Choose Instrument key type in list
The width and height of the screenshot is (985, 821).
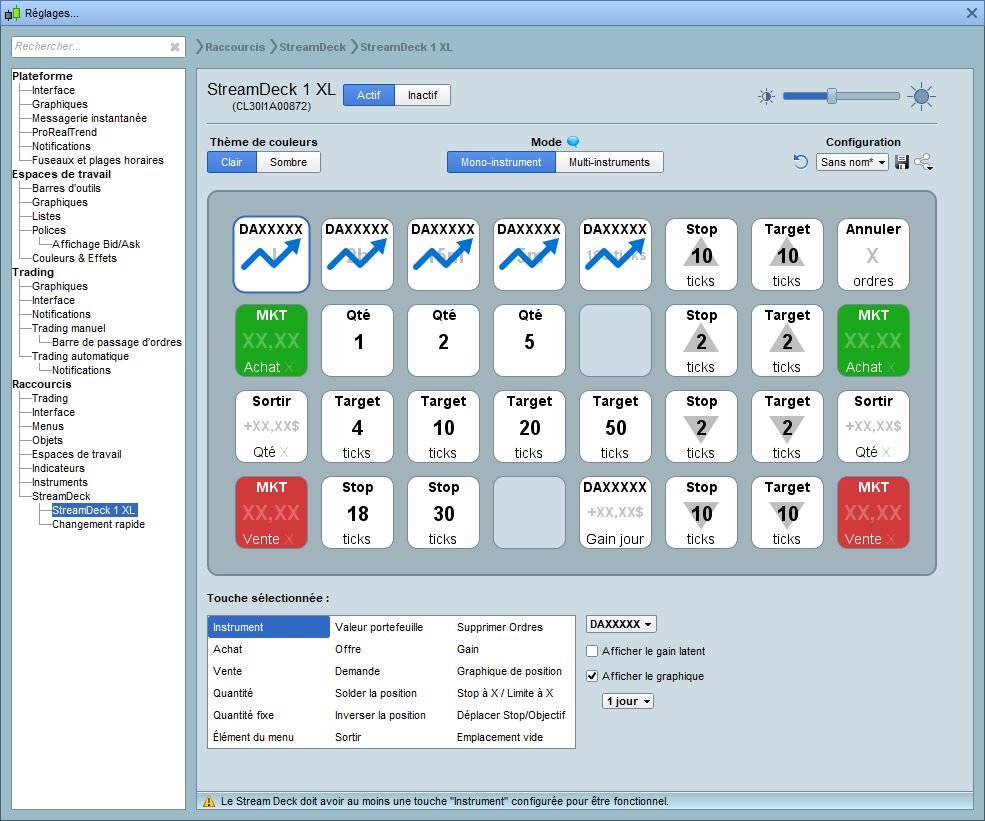(x=269, y=627)
